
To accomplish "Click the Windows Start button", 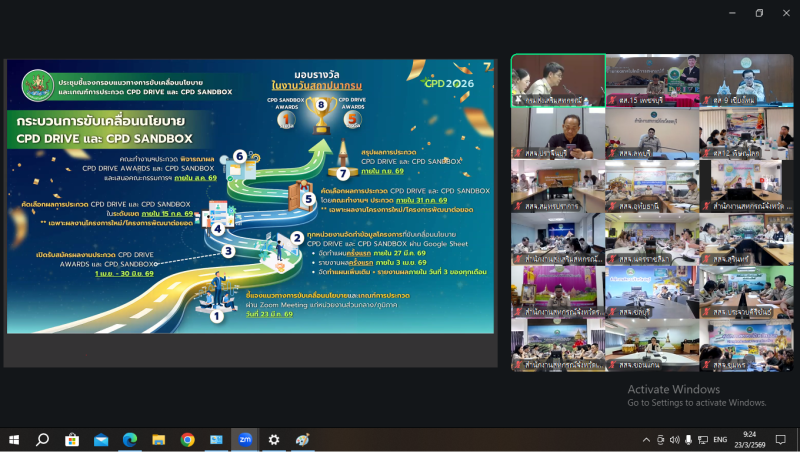I will click(x=14, y=439).
